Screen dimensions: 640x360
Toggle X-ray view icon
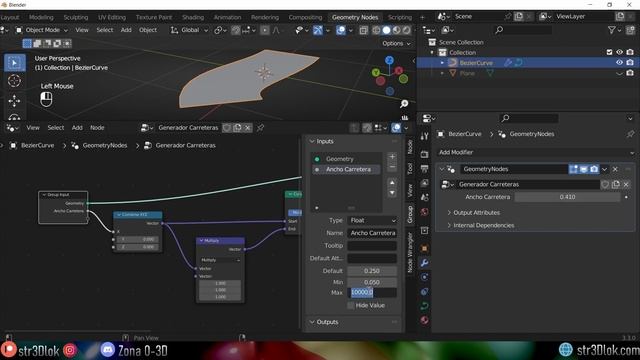(364, 30)
